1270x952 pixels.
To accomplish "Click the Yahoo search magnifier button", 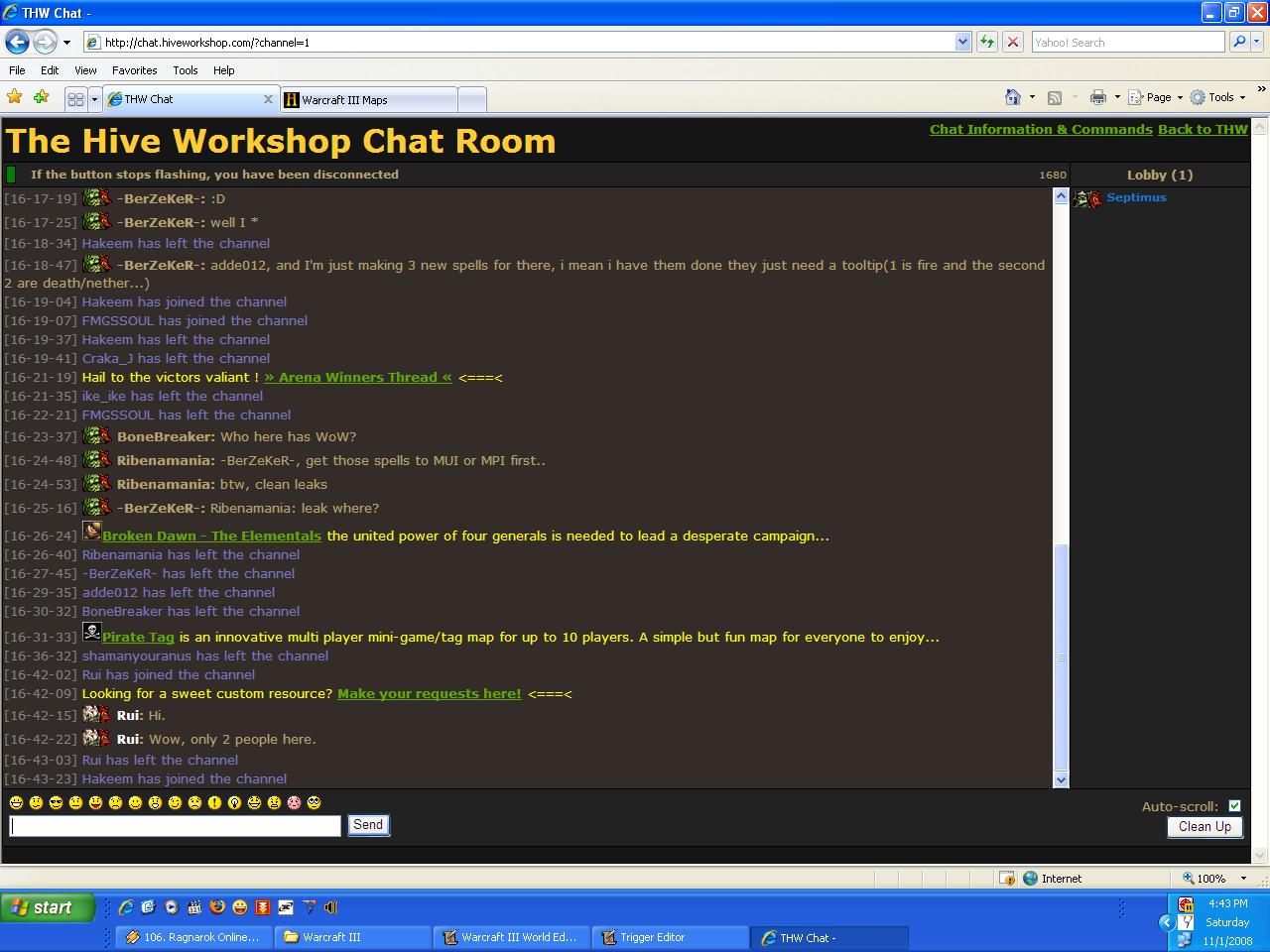I will pyautogui.click(x=1238, y=42).
